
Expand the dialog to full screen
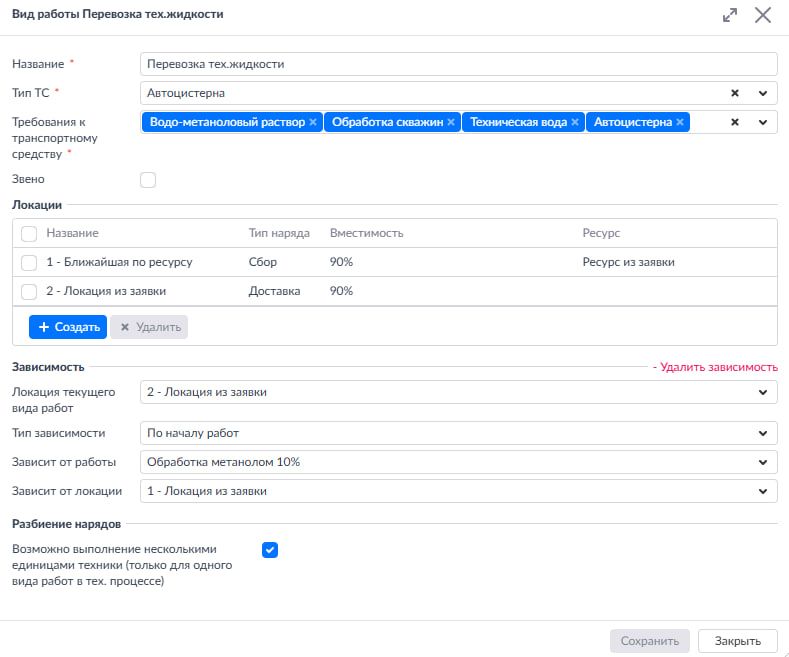[x=730, y=15]
